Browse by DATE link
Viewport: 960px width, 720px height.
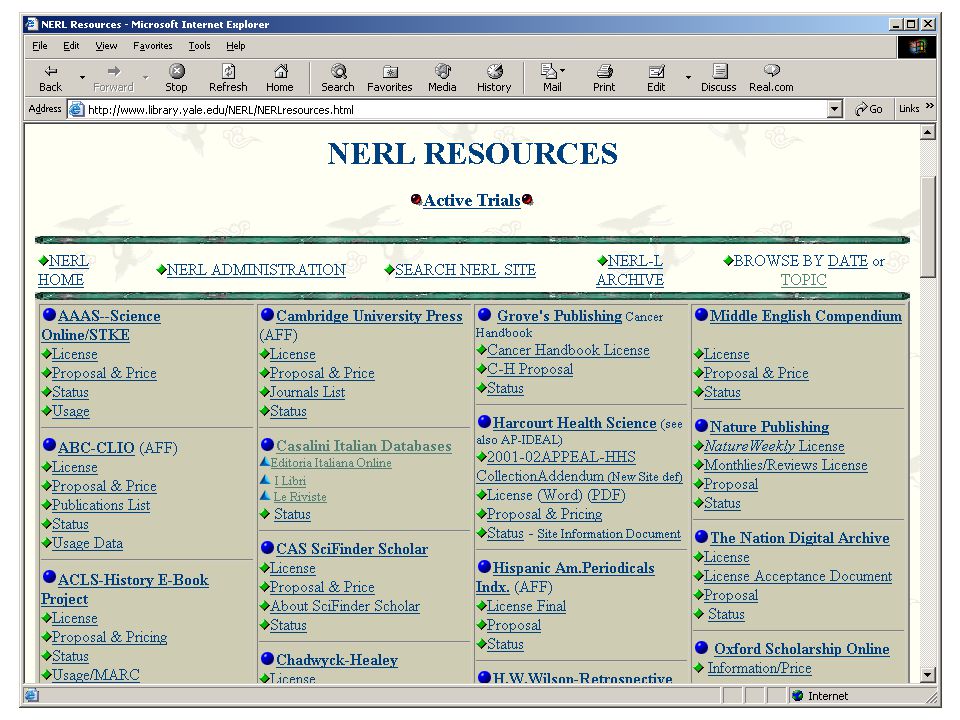click(x=847, y=261)
